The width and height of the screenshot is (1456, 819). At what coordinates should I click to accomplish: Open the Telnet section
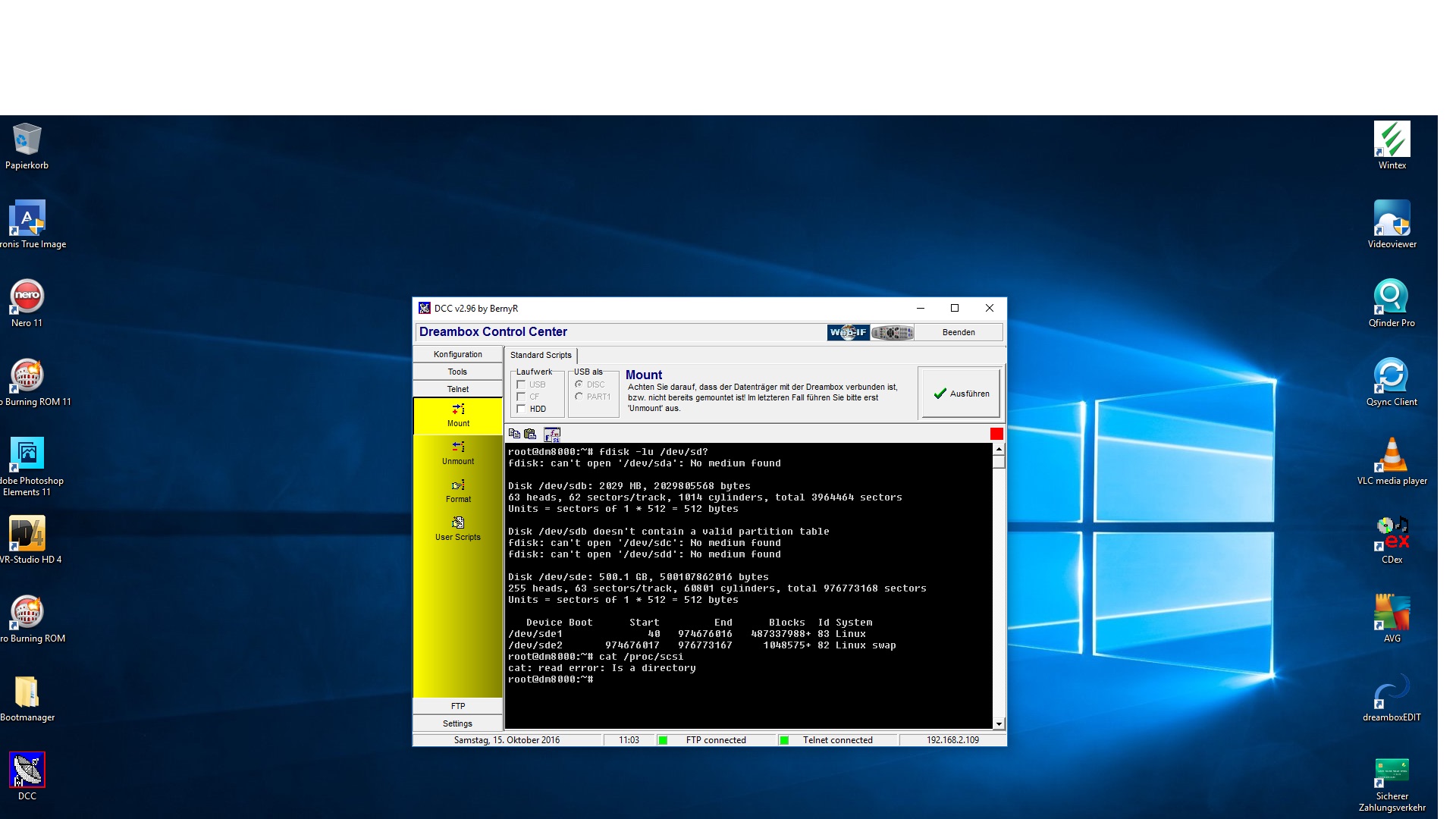[x=457, y=389]
